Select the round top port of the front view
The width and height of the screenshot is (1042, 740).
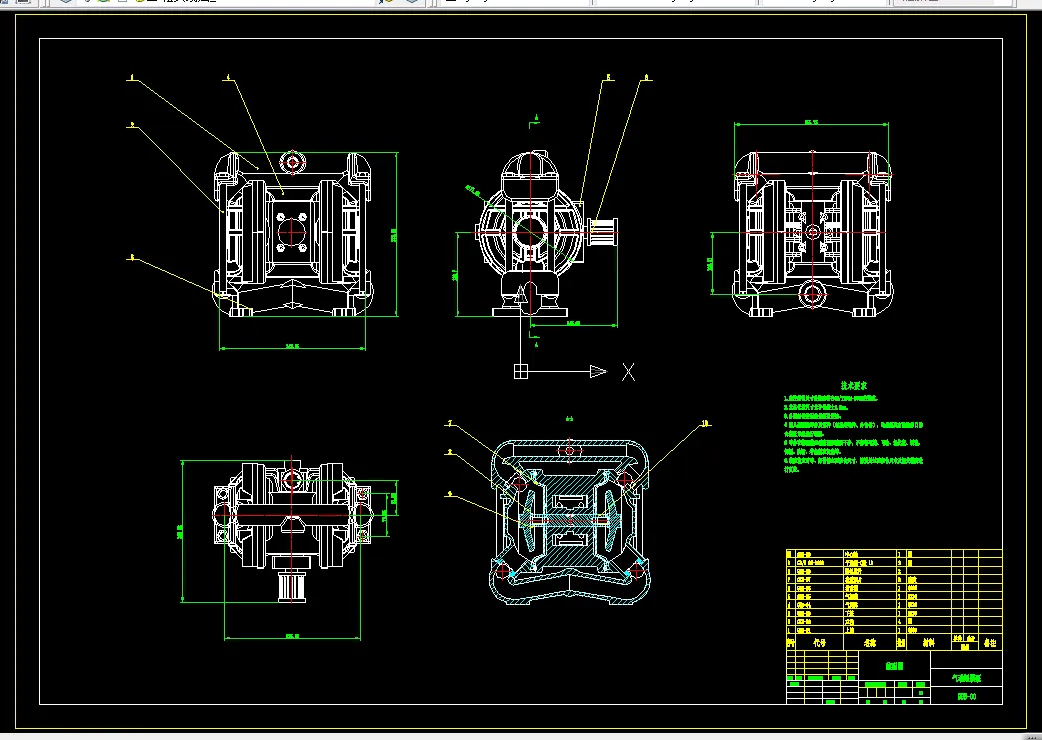point(292,161)
